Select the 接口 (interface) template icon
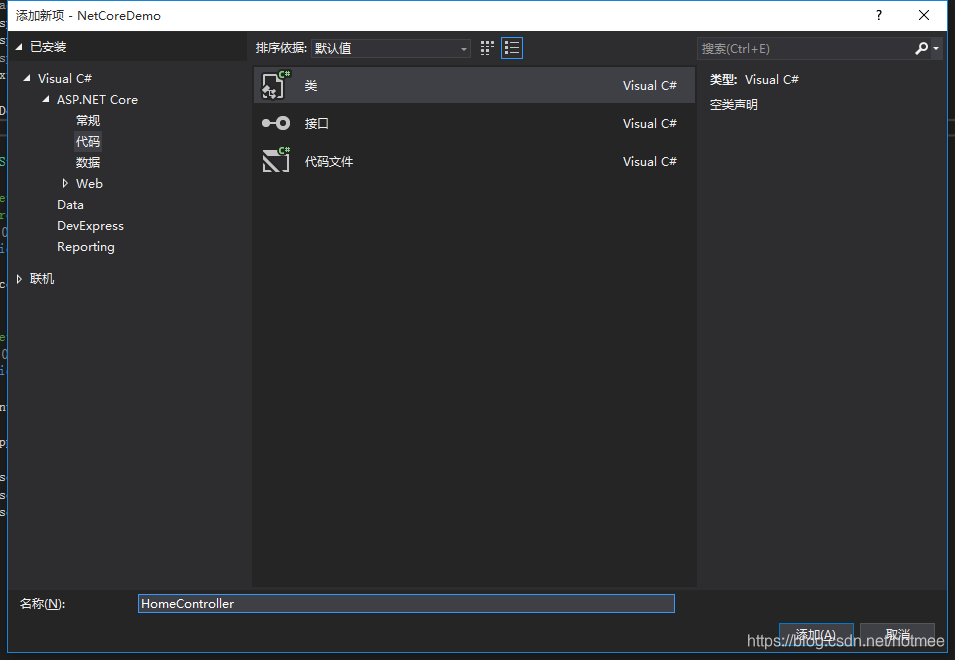Screen dimensions: 955x660 (x=275, y=124)
